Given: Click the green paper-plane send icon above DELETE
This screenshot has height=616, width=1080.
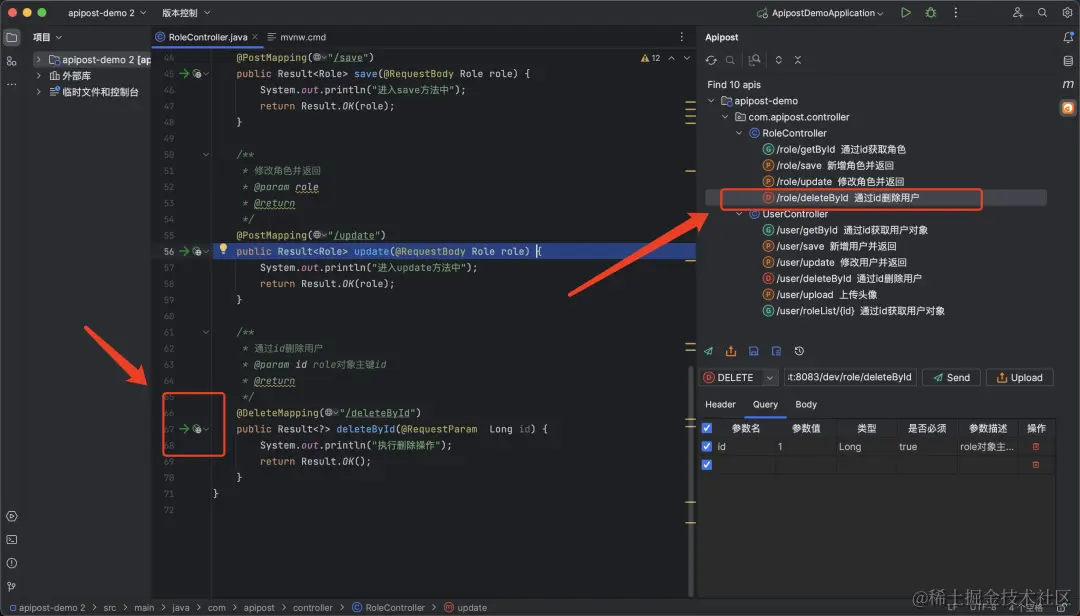Looking at the screenshot, I should click(x=708, y=351).
